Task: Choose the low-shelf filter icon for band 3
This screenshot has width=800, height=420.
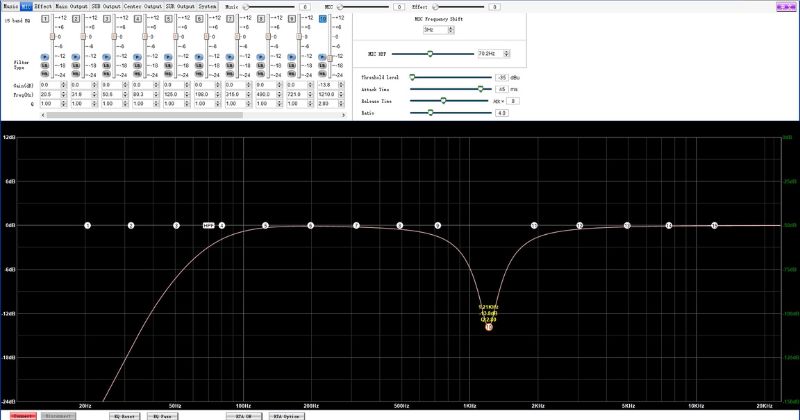Action: point(108,66)
